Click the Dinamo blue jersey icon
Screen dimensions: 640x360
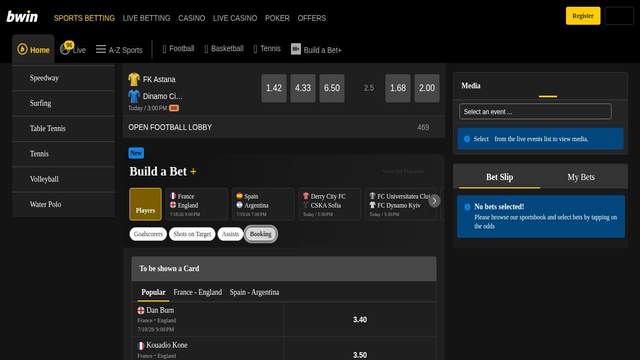134,96
